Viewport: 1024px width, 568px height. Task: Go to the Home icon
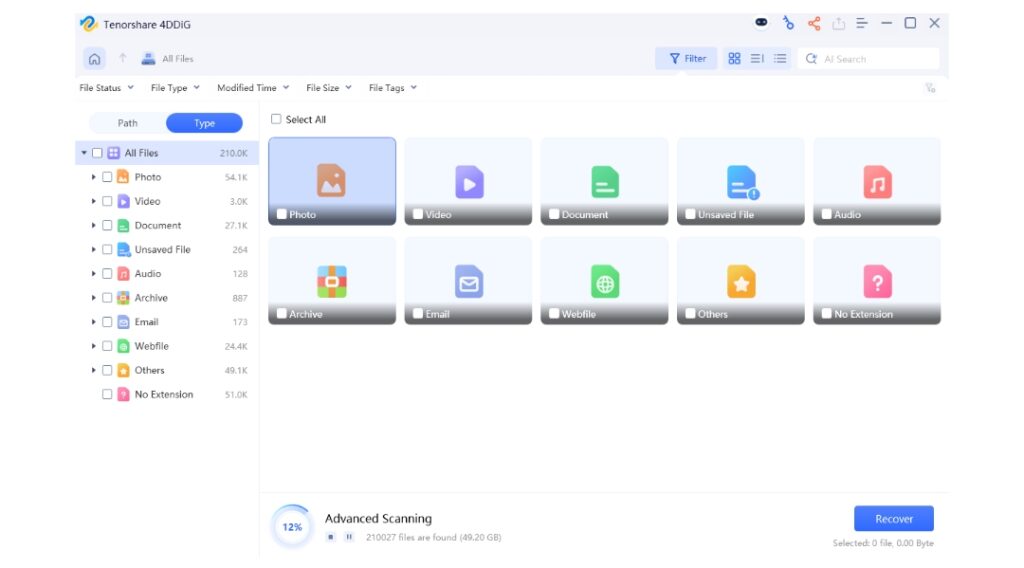[x=95, y=59]
